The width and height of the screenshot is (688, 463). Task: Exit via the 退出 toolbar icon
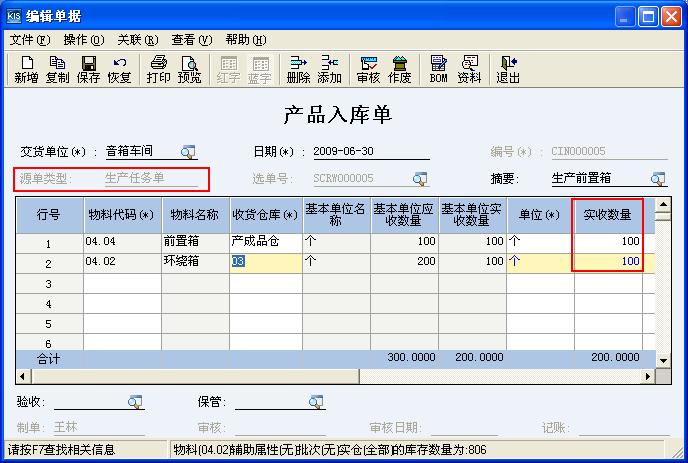[x=508, y=69]
